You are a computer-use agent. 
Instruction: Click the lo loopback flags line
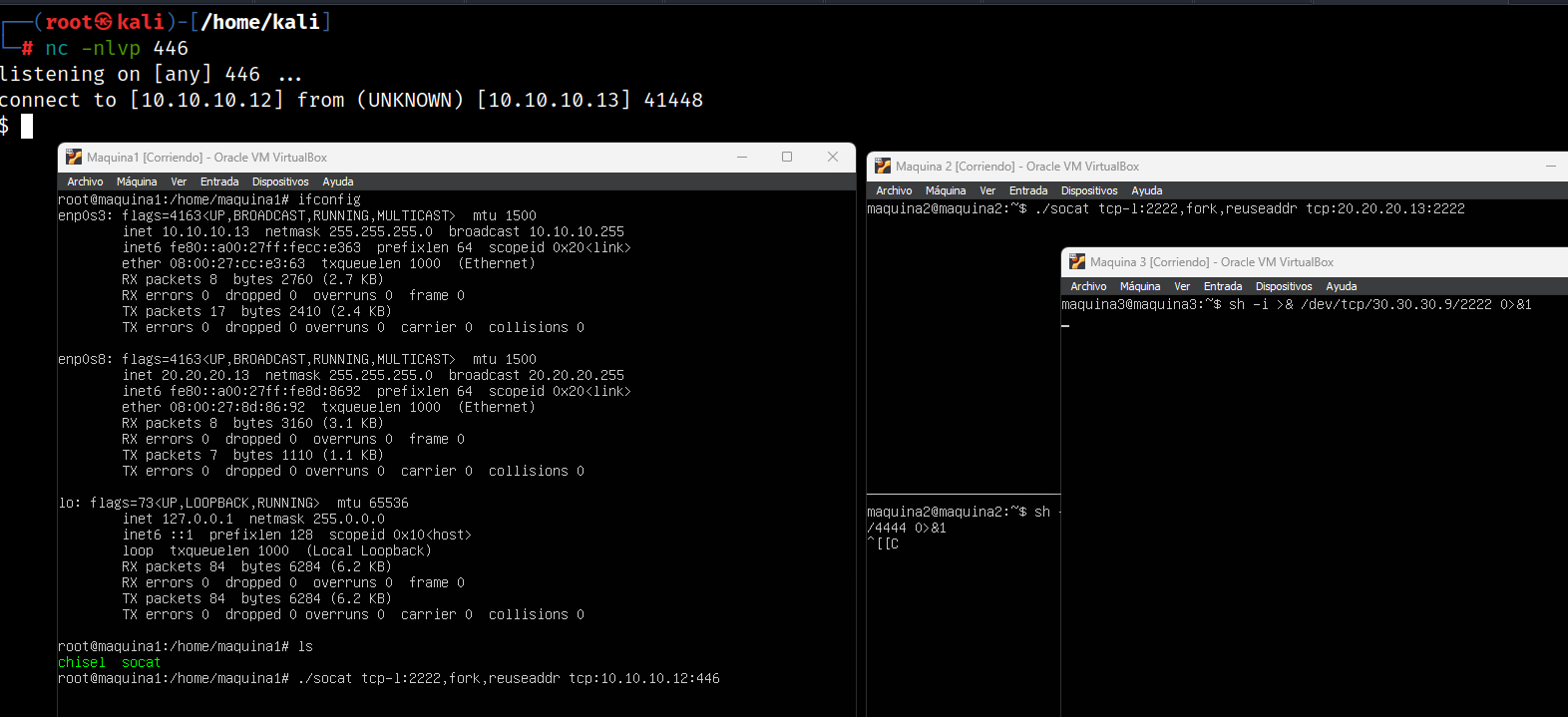pos(233,503)
